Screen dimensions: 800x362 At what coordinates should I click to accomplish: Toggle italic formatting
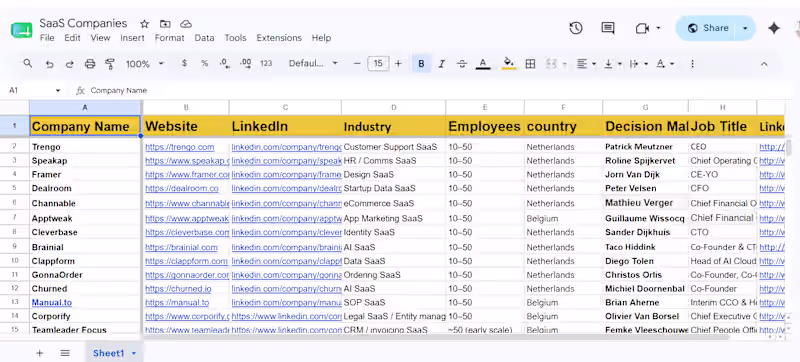click(x=442, y=64)
